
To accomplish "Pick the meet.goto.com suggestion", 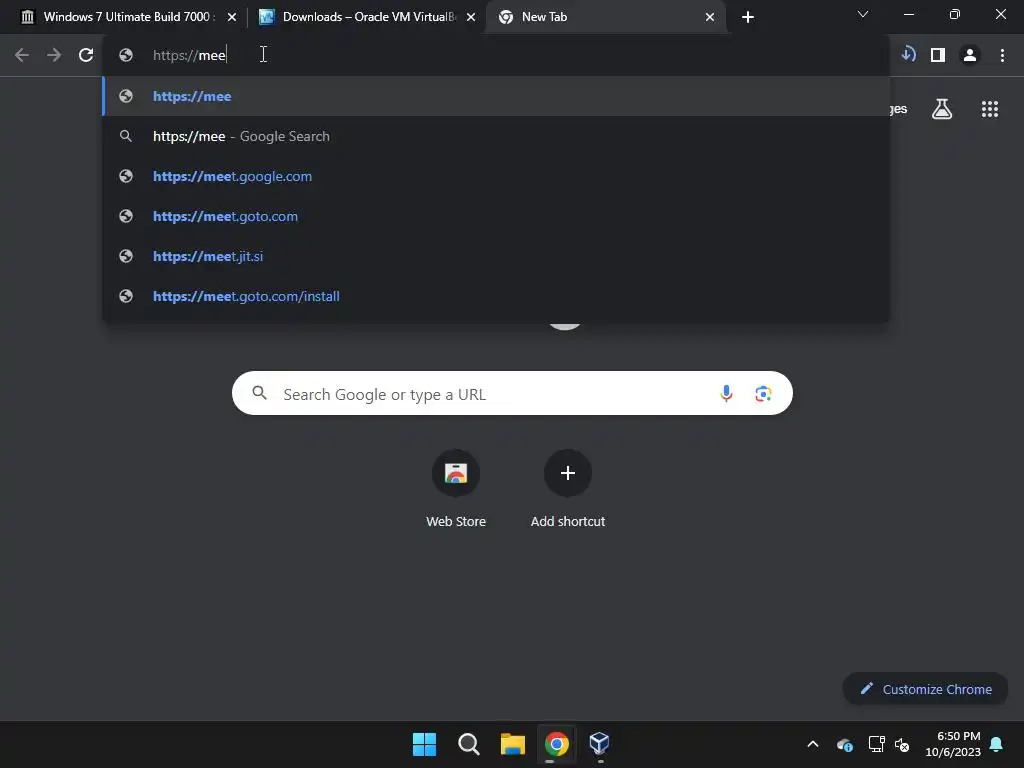I will [496, 216].
